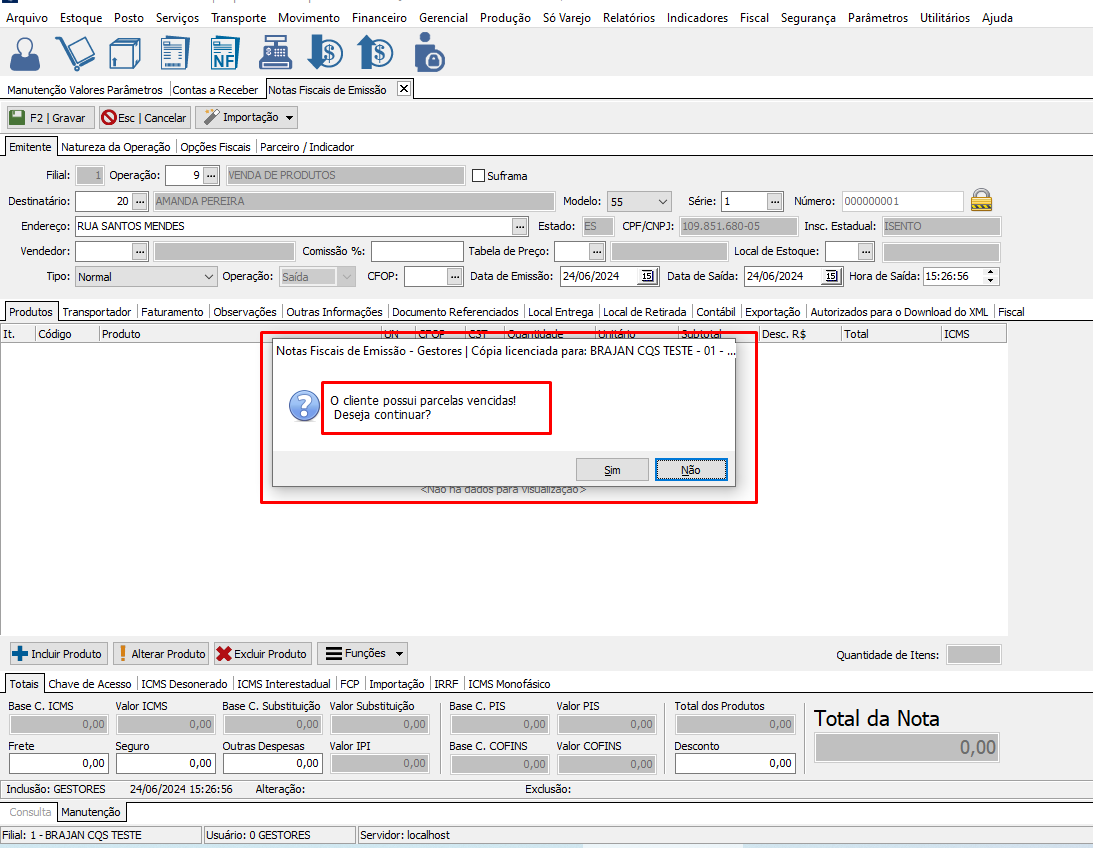Click the Frete input field
The image size is (1093, 848).
(59, 763)
